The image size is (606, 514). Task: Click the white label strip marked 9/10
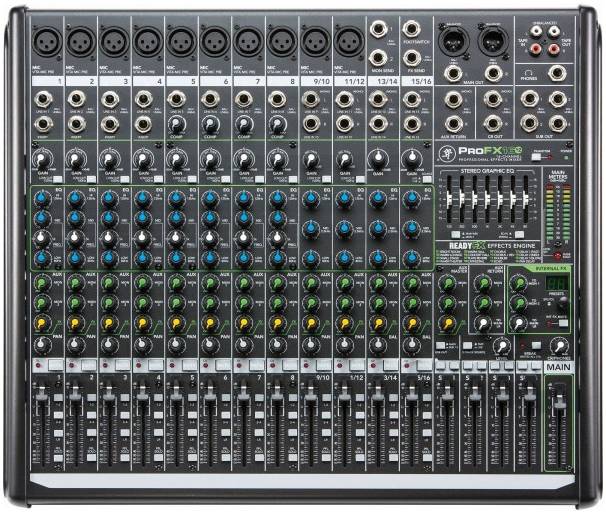pos(316,81)
